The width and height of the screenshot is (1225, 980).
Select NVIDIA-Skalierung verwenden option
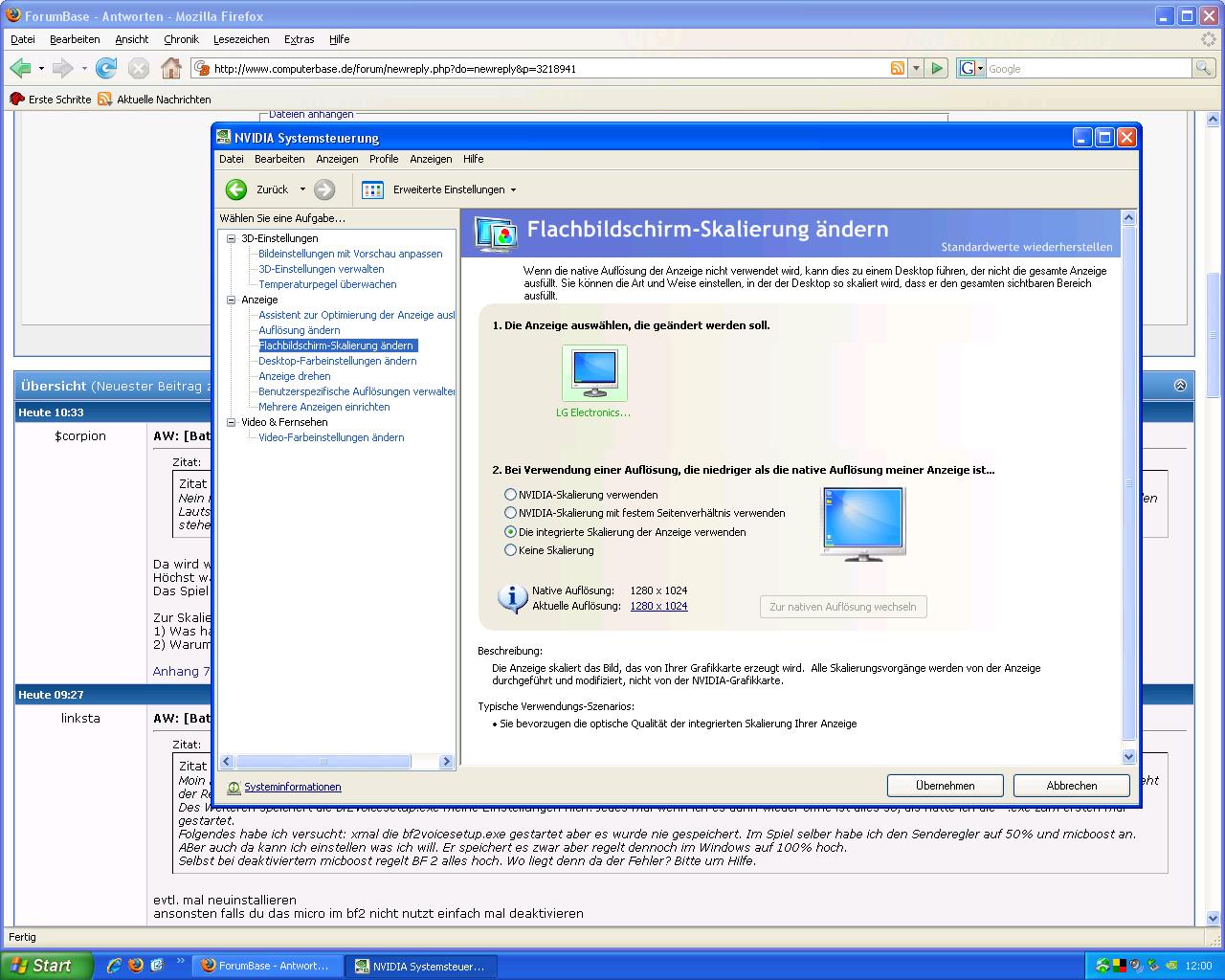(510, 495)
